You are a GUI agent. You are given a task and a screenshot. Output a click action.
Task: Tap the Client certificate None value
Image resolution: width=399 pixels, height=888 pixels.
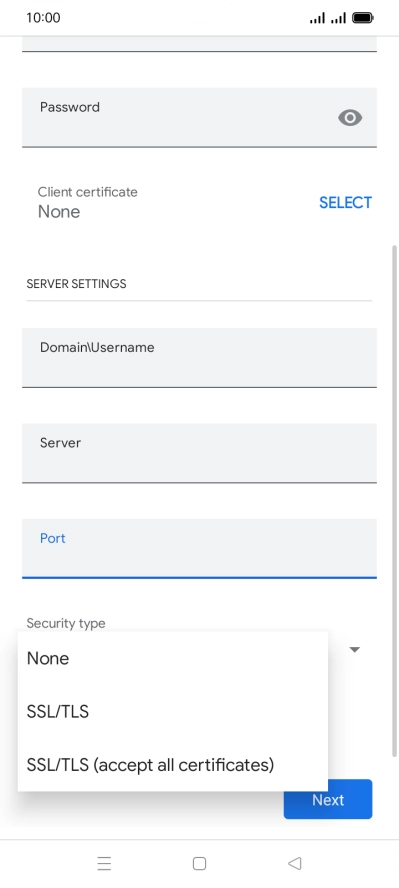click(x=59, y=212)
